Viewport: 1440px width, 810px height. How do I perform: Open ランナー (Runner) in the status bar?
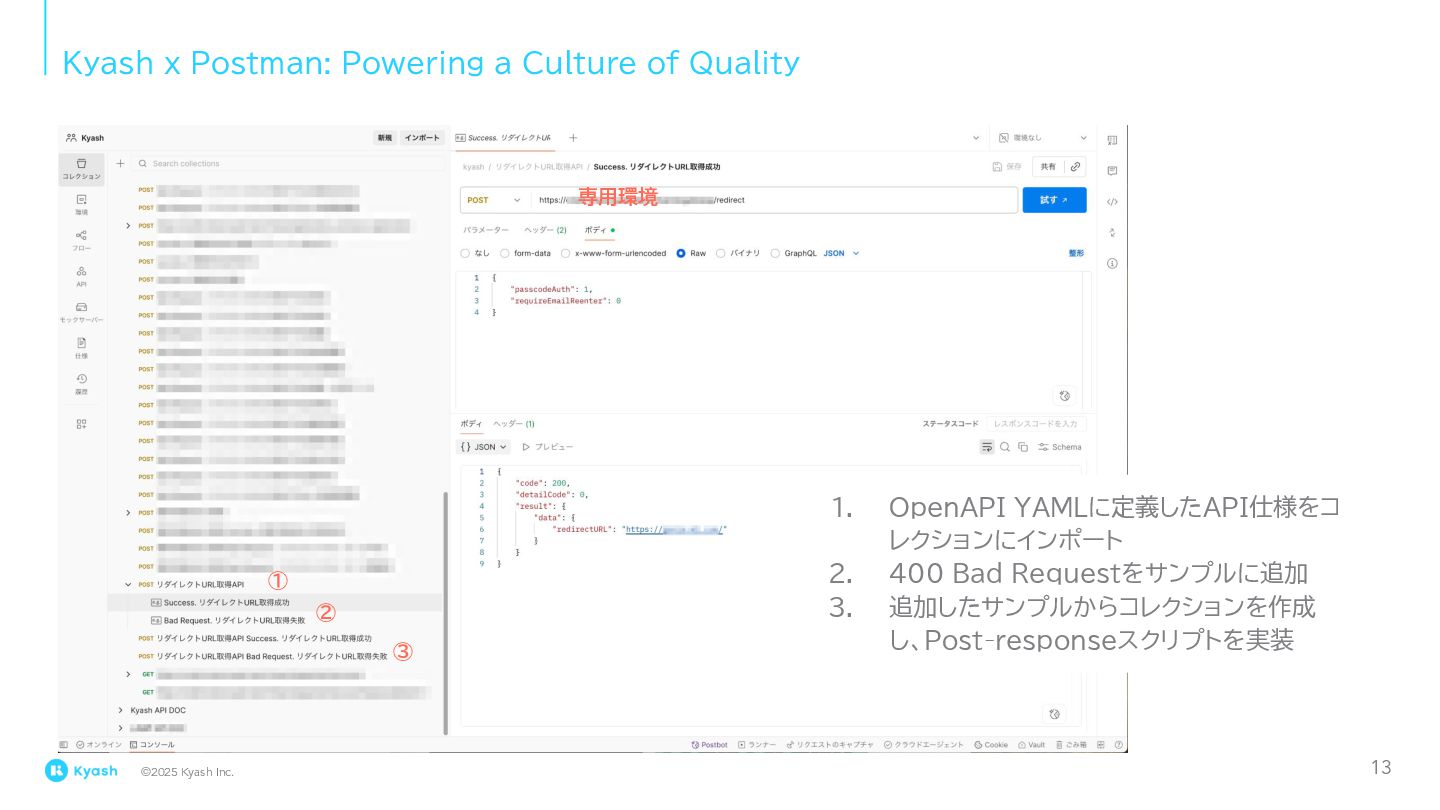(757, 745)
